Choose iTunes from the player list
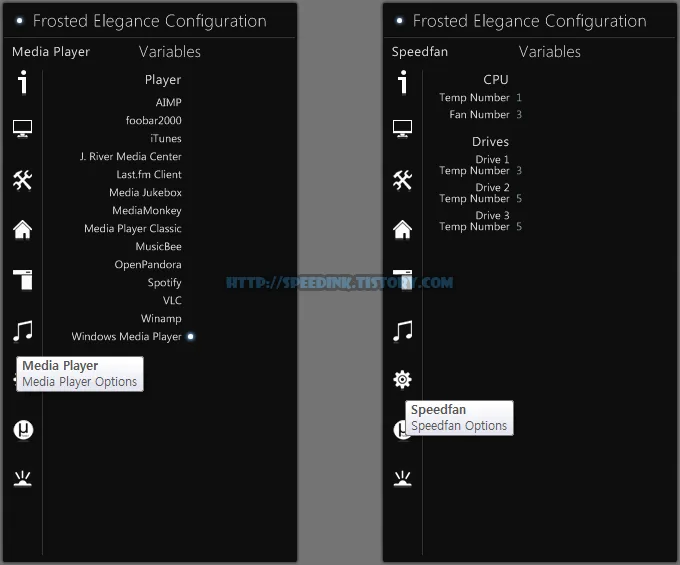The width and height of the screenshot is (680, 565). pos(166,138)
